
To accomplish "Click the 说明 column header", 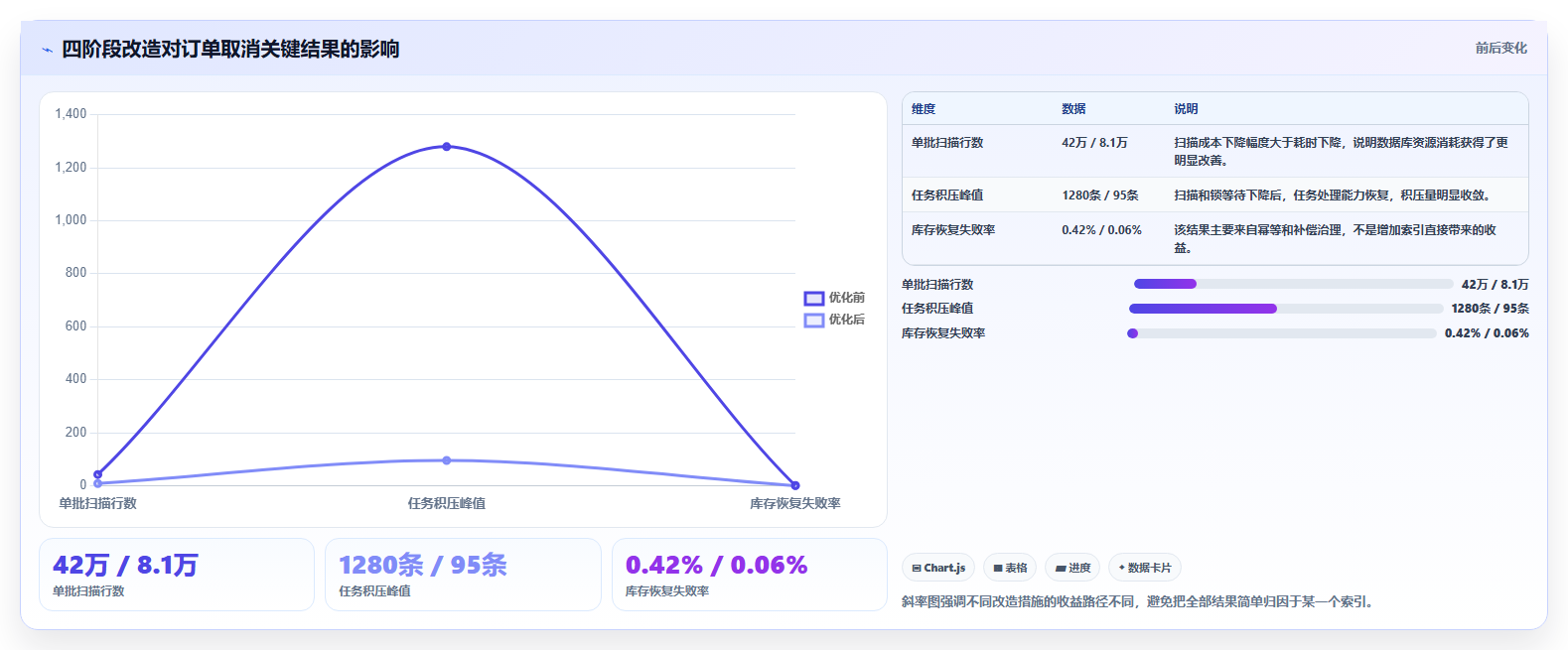I will 1186,109.
